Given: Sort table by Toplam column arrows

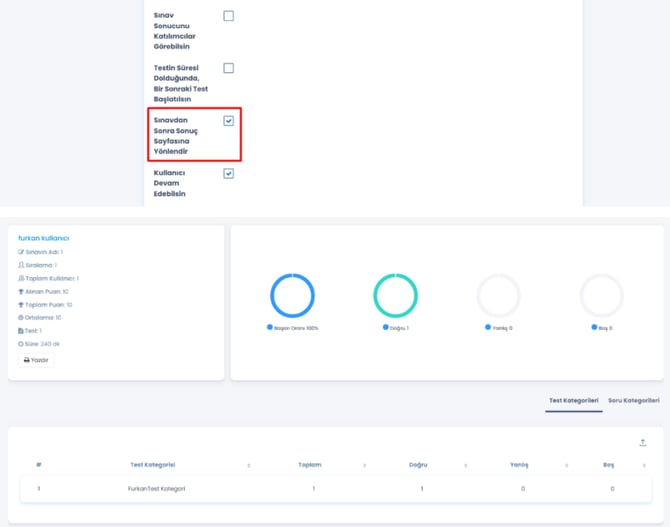Looking at the screenshot, I should pos(364,465).
